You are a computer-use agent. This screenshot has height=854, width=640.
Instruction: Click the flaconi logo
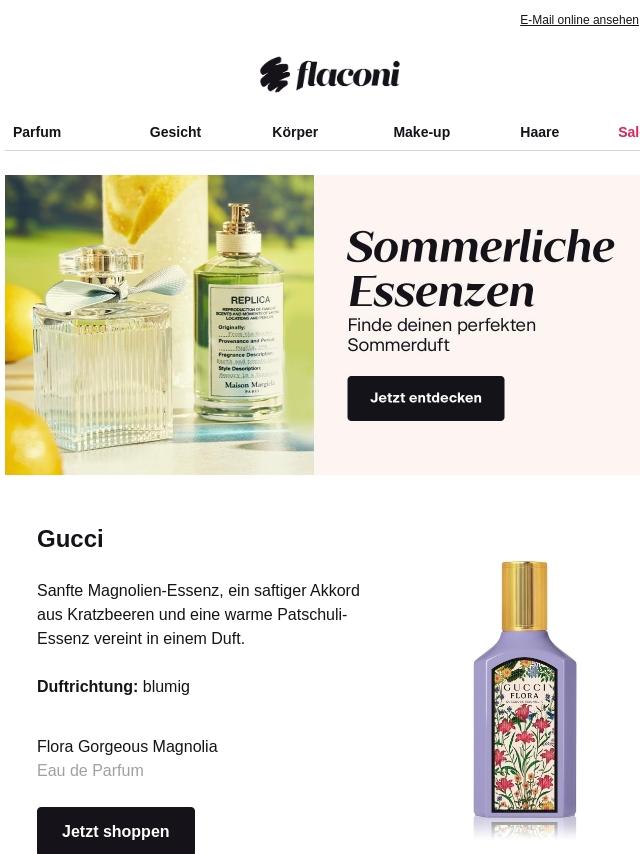(x=330, y=74)
